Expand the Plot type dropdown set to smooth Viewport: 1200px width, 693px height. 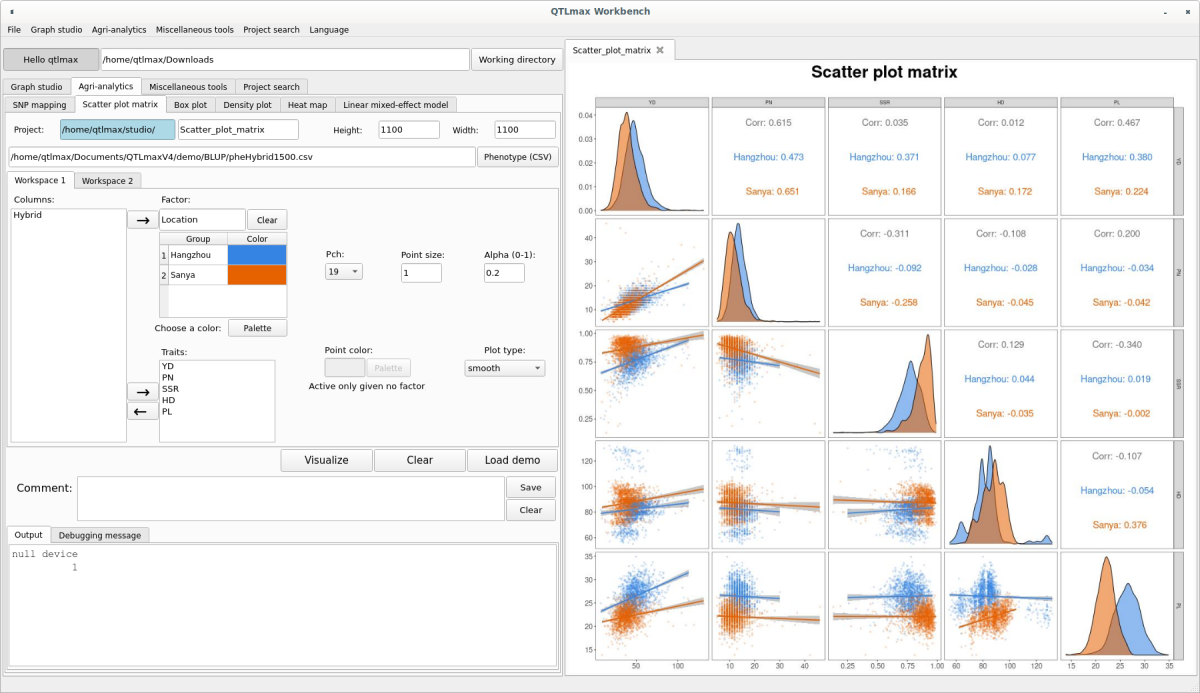point(504,368)
